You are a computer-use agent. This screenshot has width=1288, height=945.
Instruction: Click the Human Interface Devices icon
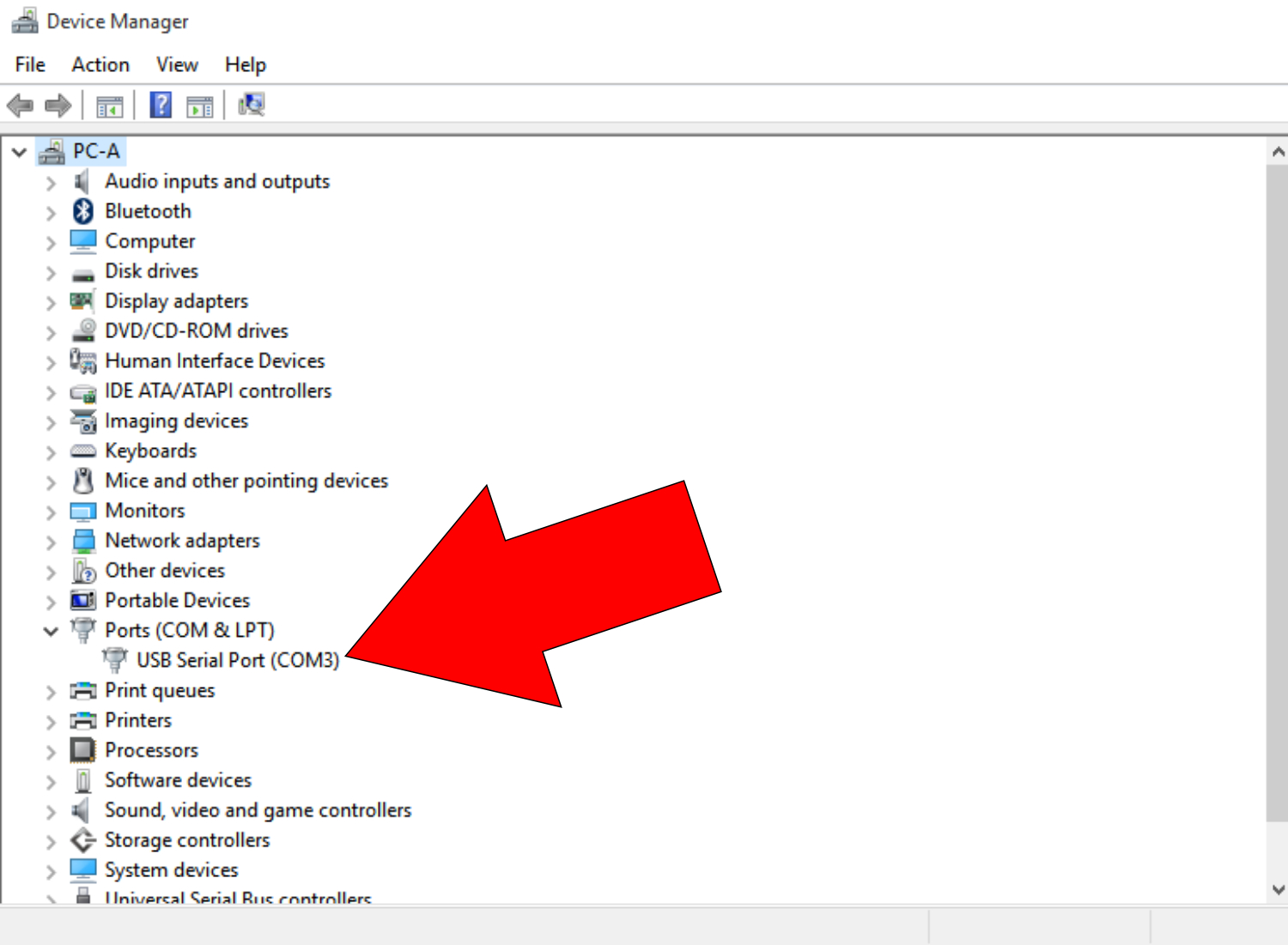[83, 360]
